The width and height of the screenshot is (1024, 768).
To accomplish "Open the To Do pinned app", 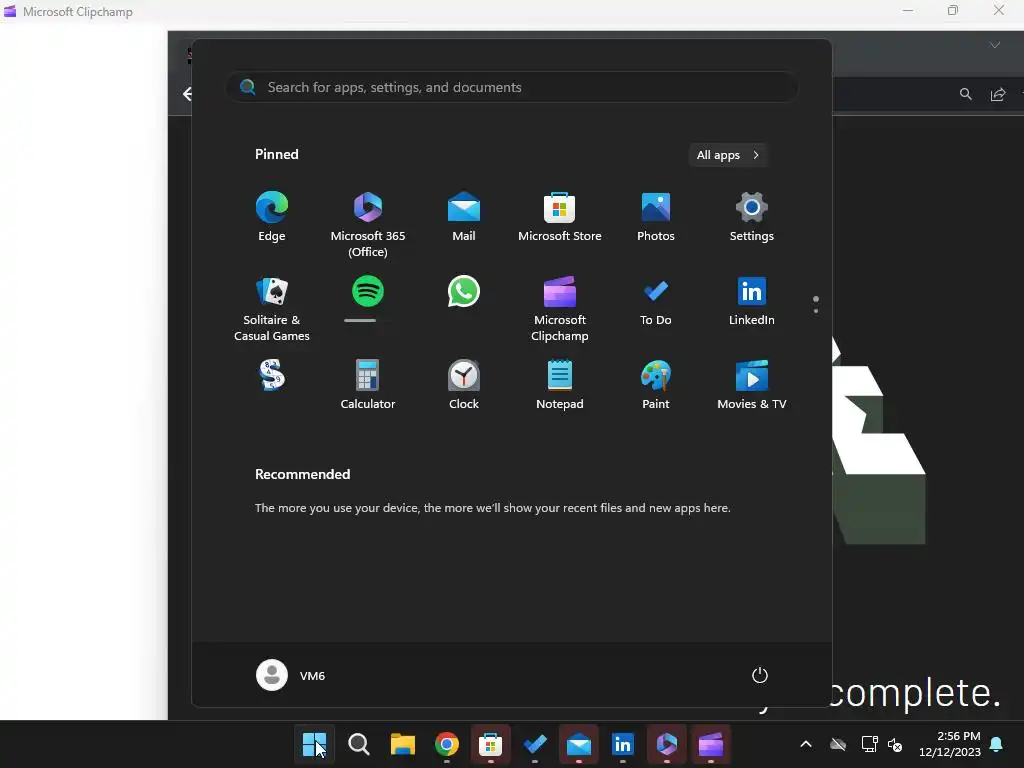I will tap(656, 302).
